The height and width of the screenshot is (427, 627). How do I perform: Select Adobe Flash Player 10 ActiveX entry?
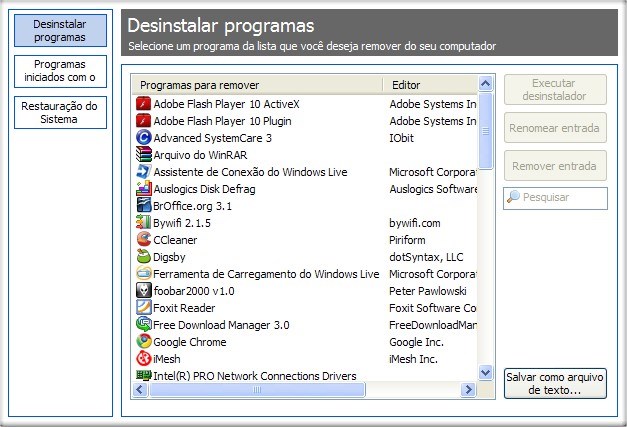226,104
